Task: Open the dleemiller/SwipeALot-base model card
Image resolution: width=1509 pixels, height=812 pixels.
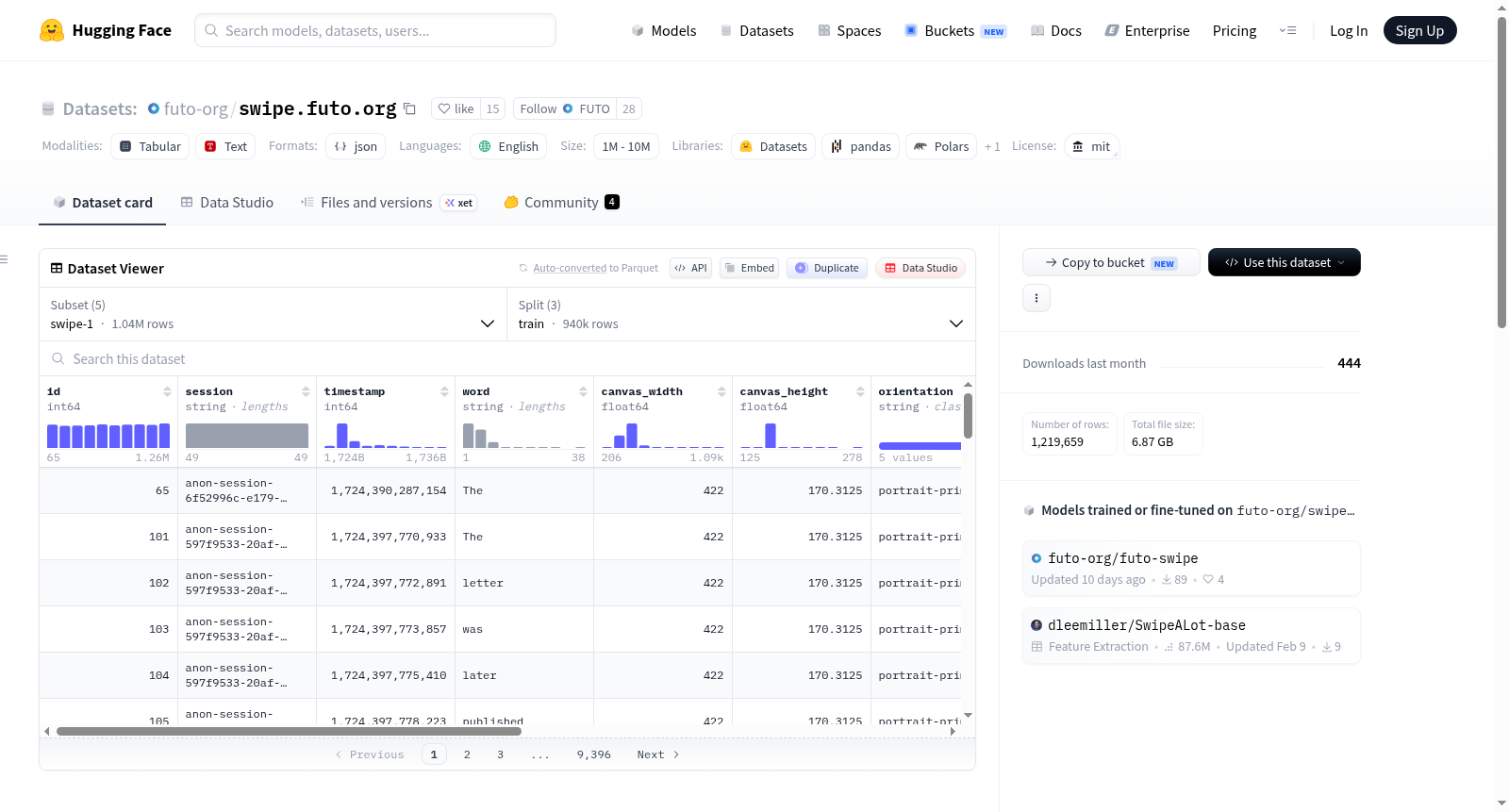Action: click(x=1191, y=635)
